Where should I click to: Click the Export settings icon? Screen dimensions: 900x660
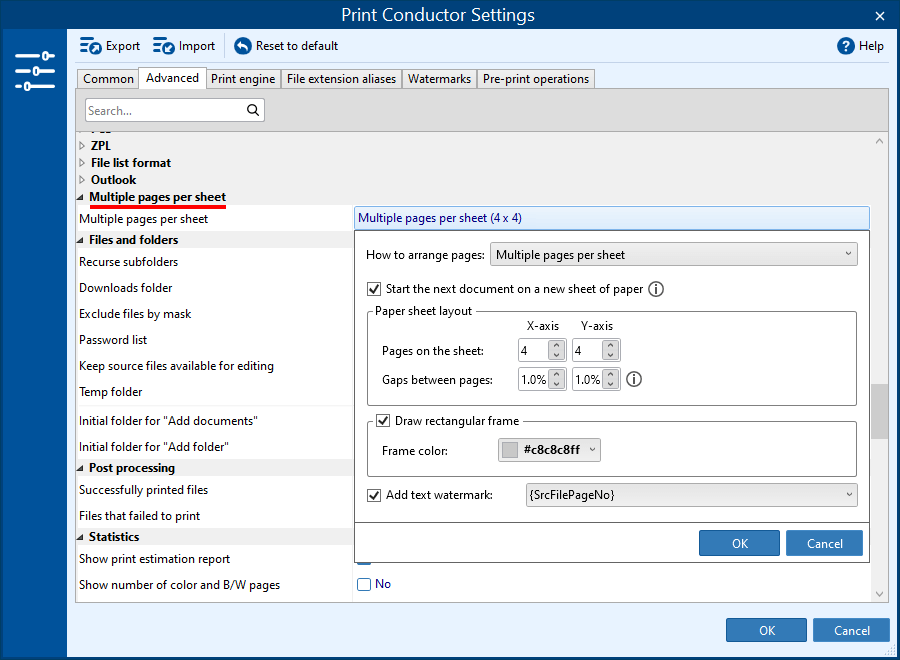pos(91,46)
